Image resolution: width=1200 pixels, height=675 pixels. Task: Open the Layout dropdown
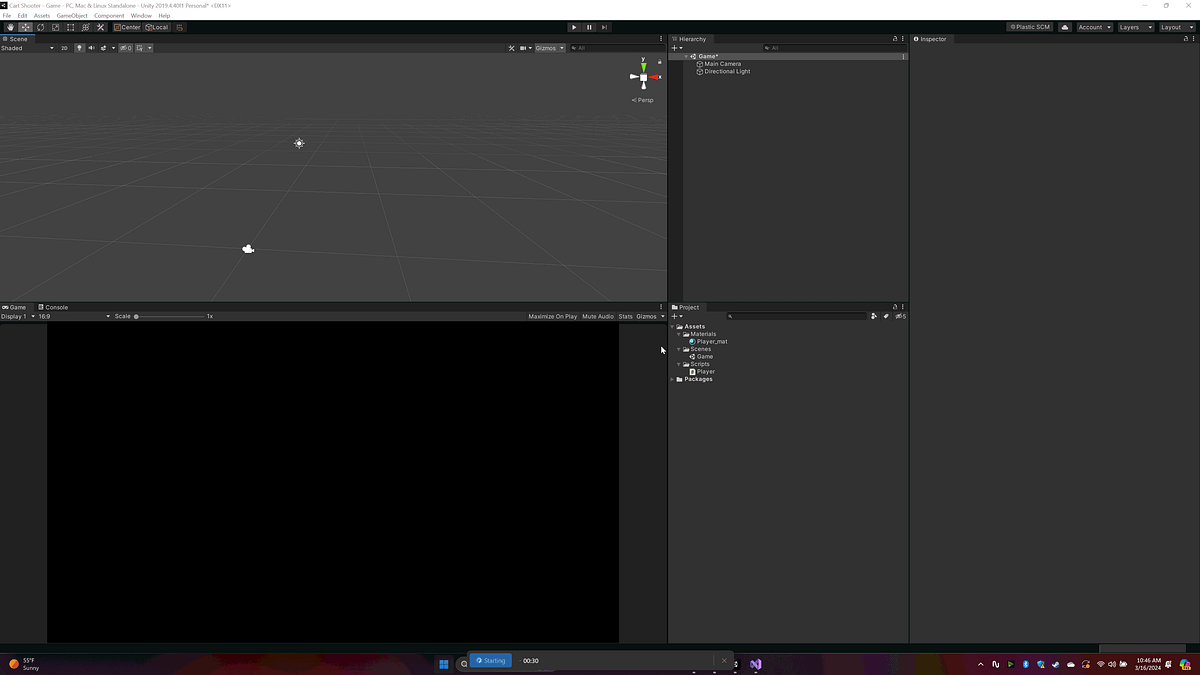tap(1172, 27)
